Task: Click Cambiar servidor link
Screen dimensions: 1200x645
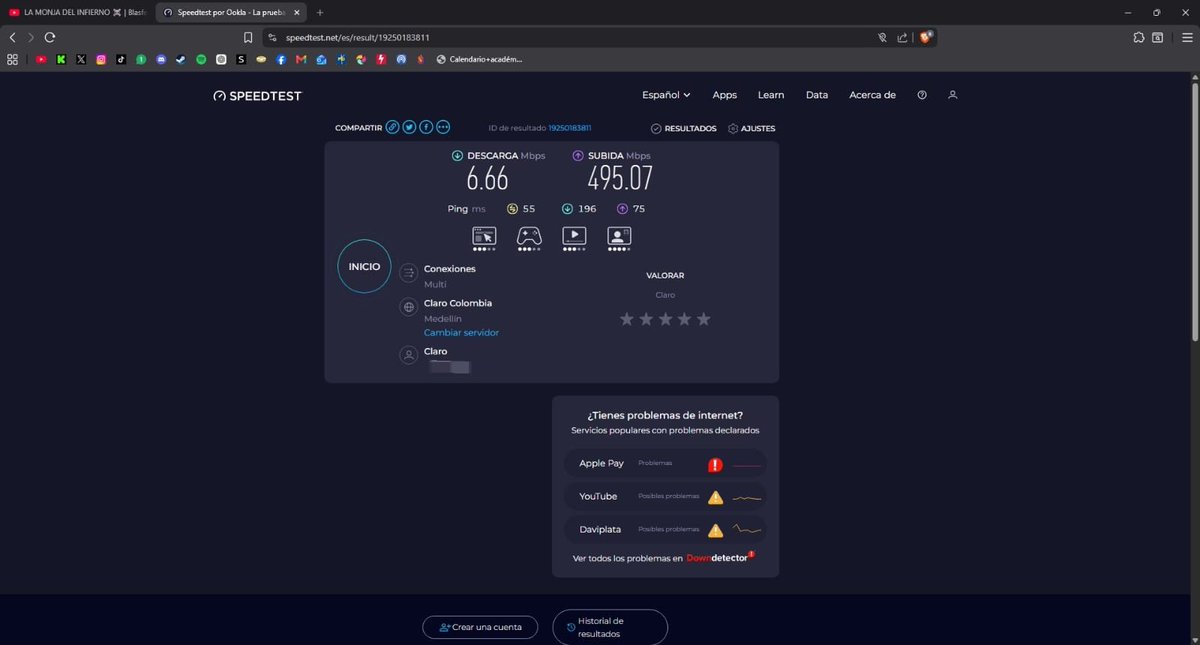Action: coord(461,332)
